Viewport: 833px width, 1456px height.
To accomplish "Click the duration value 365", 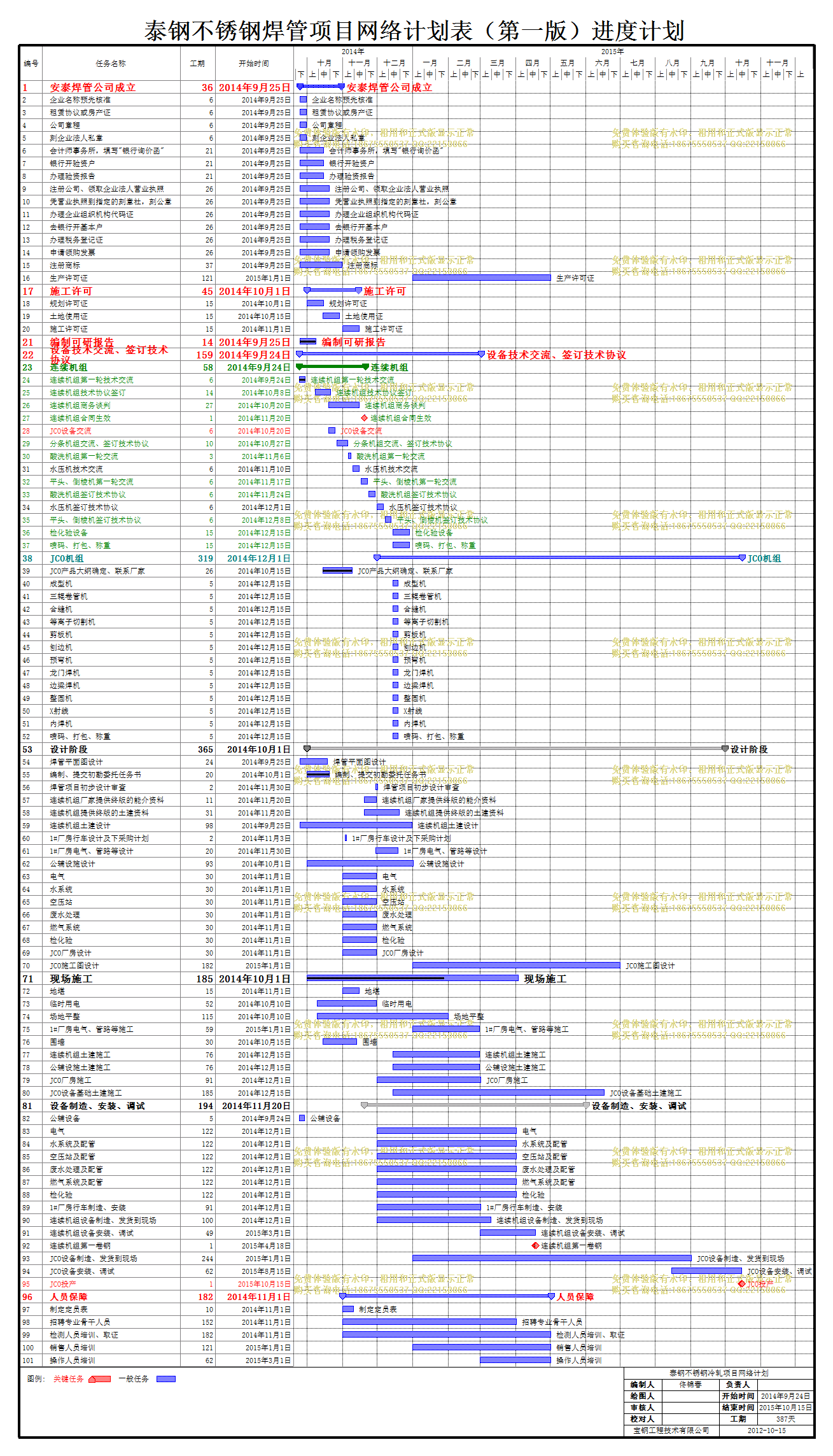I will click(206, 749).
